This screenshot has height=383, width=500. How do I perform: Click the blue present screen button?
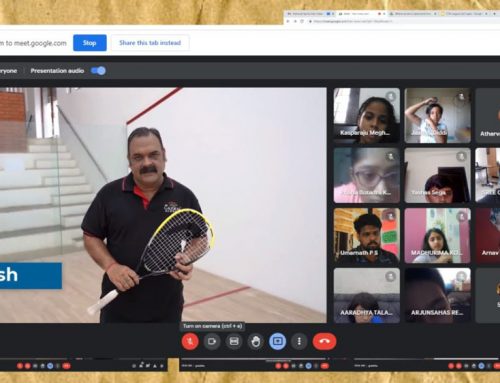click(277, 341)
